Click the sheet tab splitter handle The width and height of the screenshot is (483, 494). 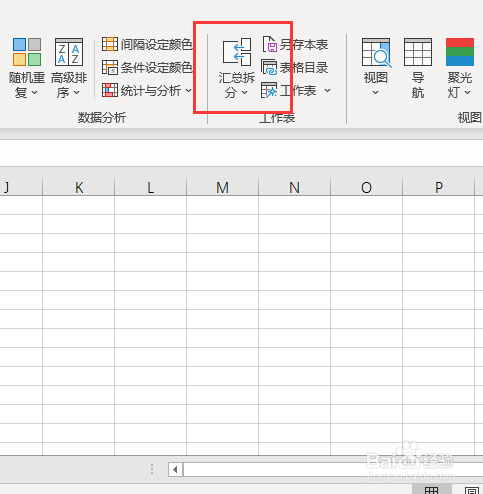coord(152,469)
